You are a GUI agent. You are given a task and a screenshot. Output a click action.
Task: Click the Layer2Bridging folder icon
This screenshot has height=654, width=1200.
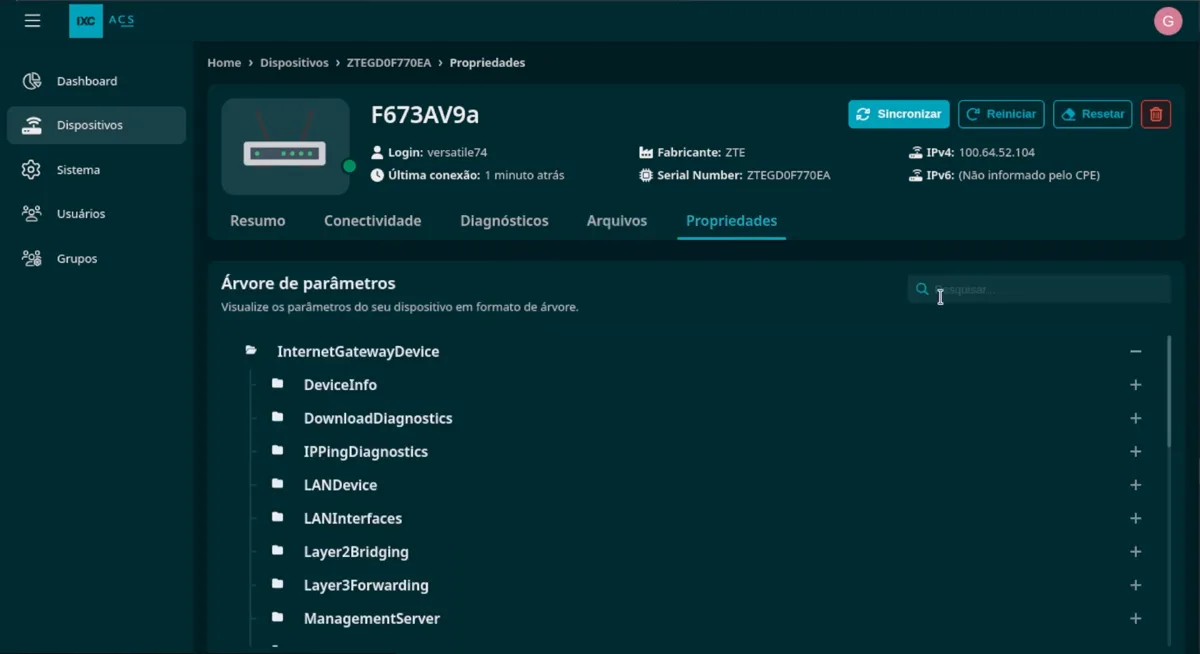click(x=278, y=551)
